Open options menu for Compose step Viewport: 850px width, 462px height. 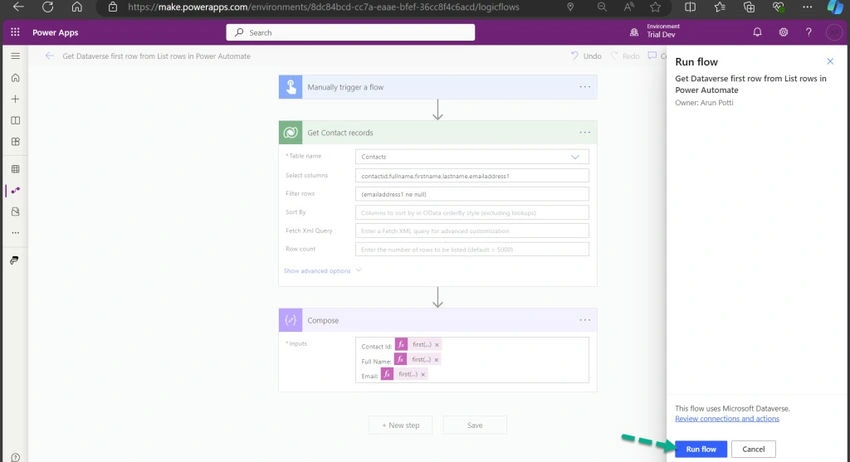coord(584,320)
